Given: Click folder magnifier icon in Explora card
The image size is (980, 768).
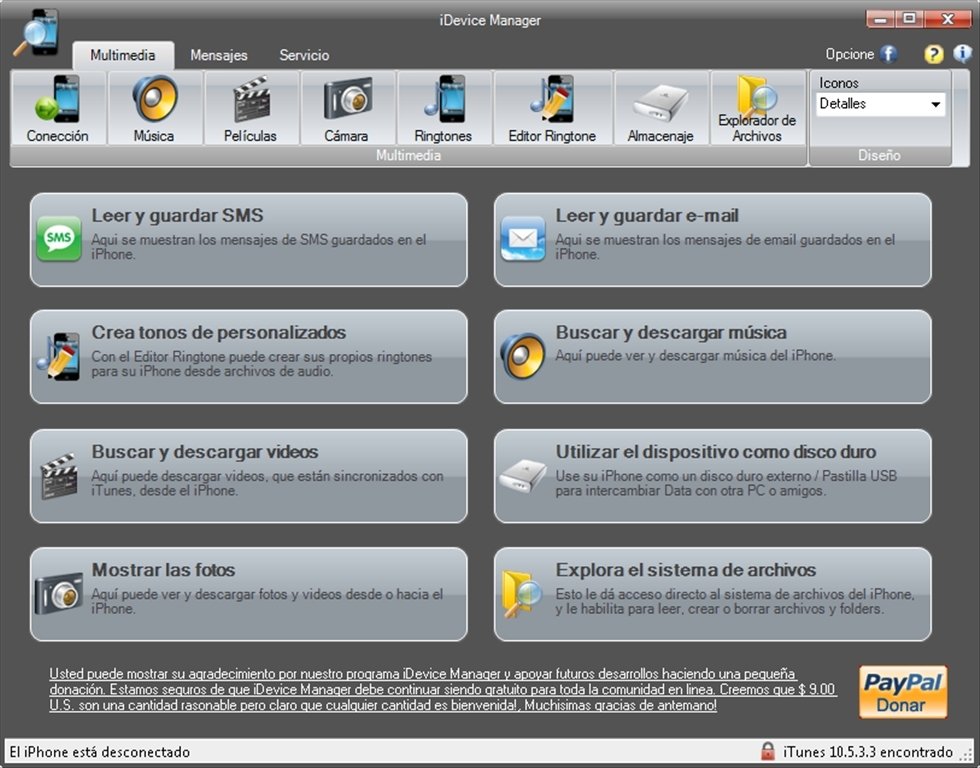Looking at the screenshot, I should [522, 594].
